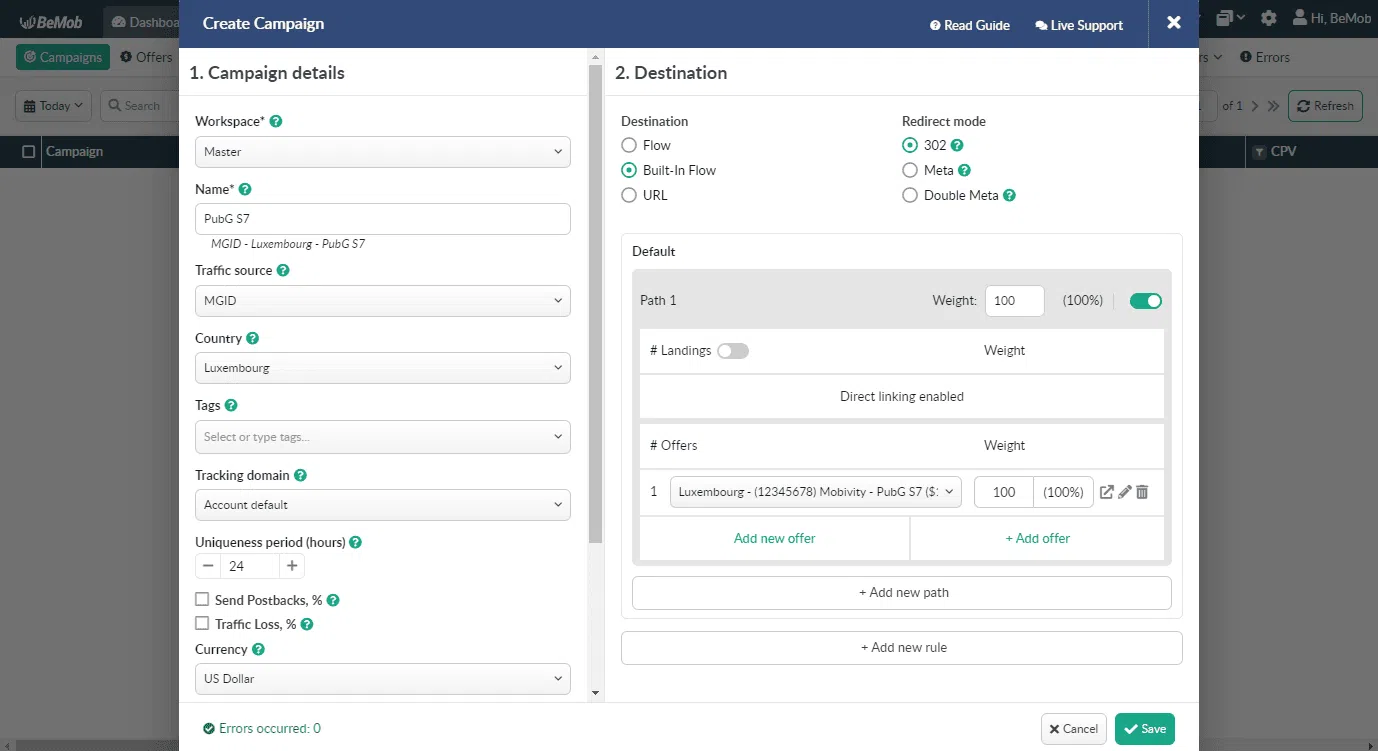Enable the Landings toggle switch
The image size is (1378, 751).
(x=733, y=351)
